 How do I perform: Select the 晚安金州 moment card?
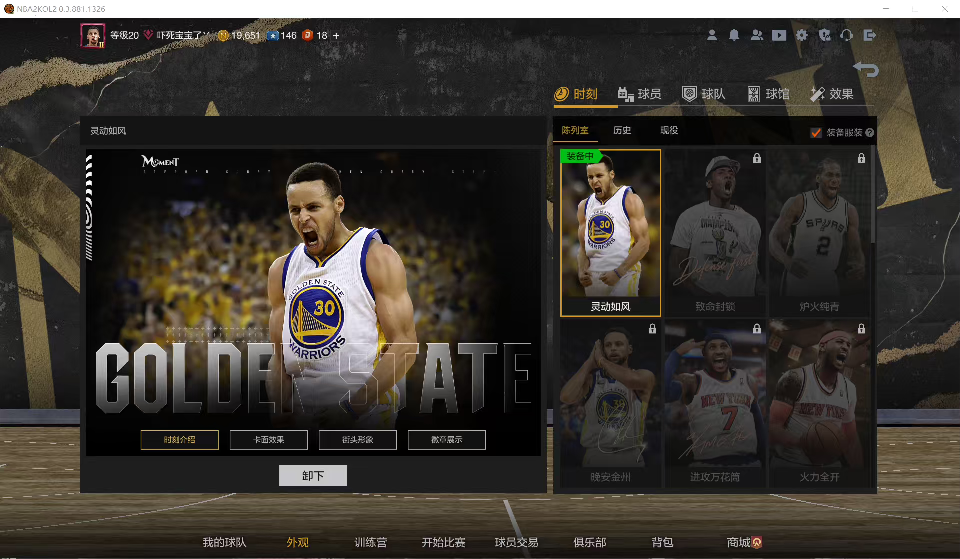coord(610,403)
